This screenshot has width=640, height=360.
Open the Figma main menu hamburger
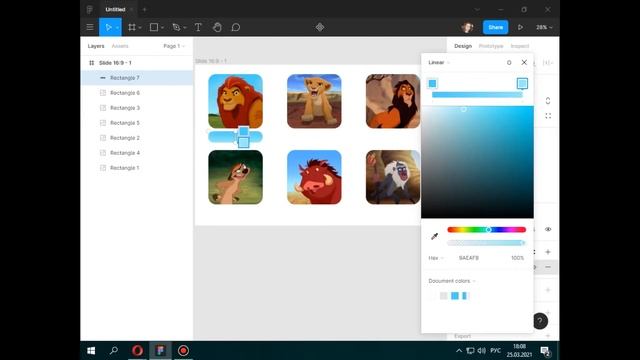(x=90, y=27)
